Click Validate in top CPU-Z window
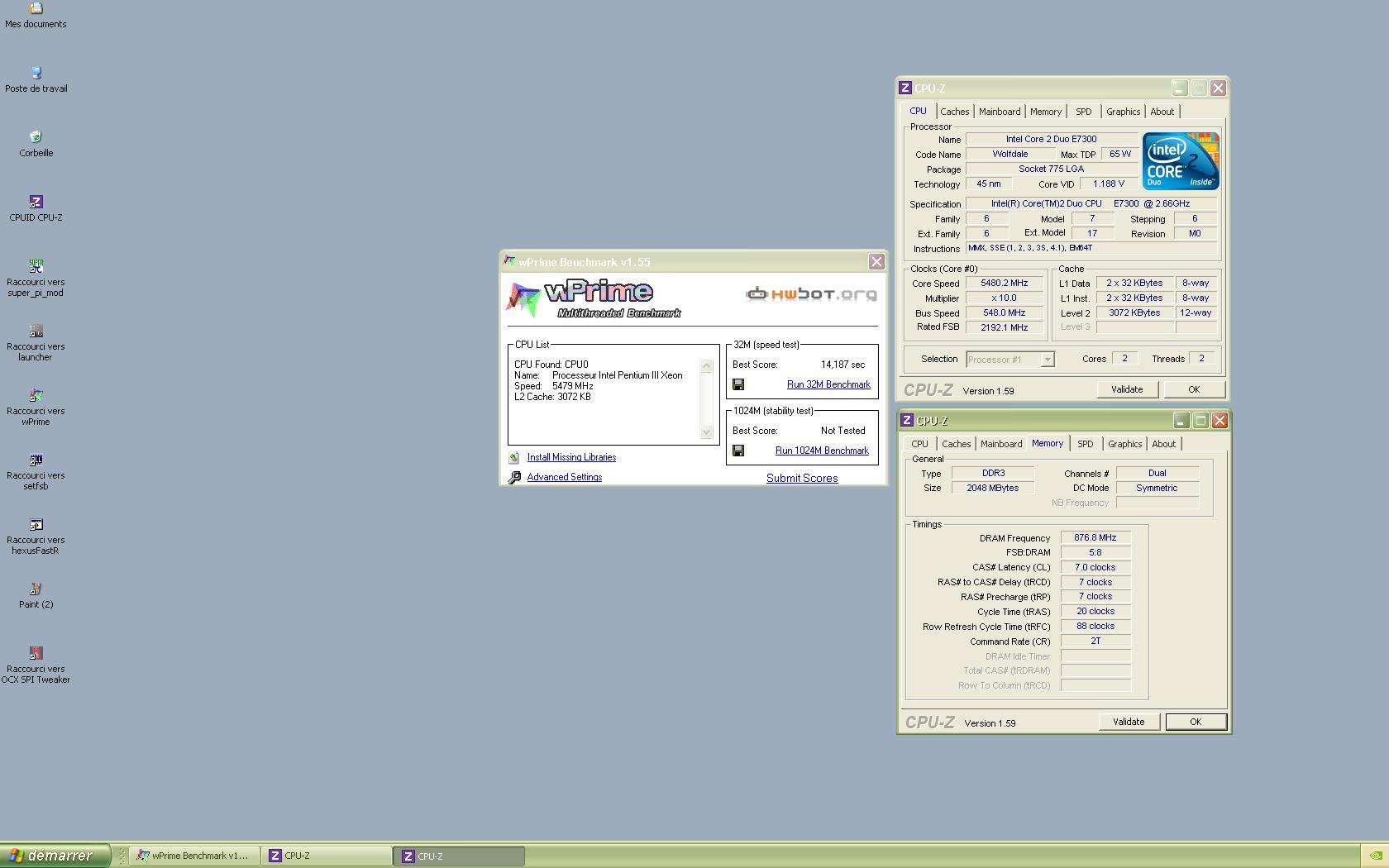The image size is (1389, 868). pyautogui.click(x=1126, y=389)
